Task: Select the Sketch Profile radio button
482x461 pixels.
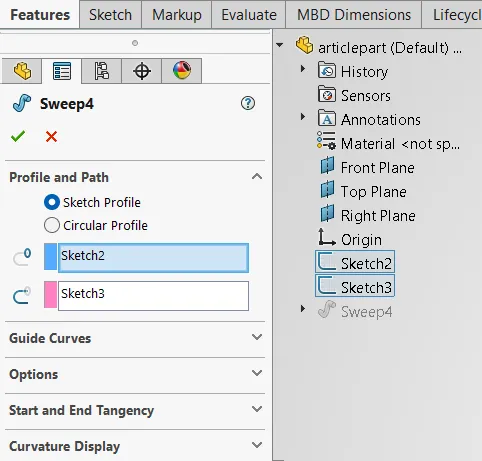Action: [x=52, y=202]
